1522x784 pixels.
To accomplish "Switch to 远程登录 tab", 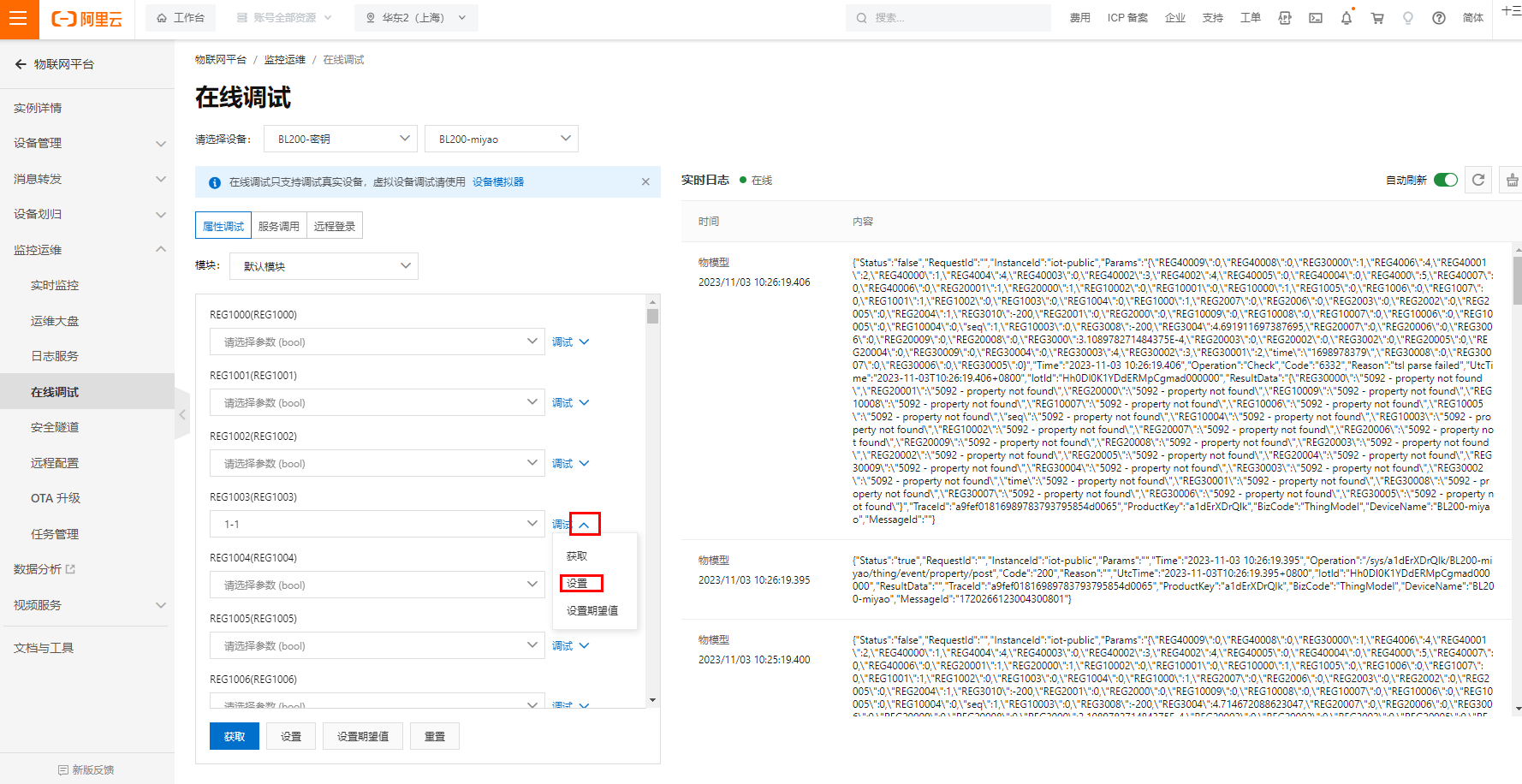I will tap(335, 226).
